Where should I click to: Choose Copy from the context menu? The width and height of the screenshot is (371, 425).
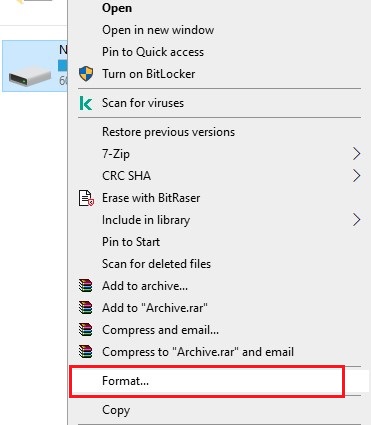click(x=116, y=410)
